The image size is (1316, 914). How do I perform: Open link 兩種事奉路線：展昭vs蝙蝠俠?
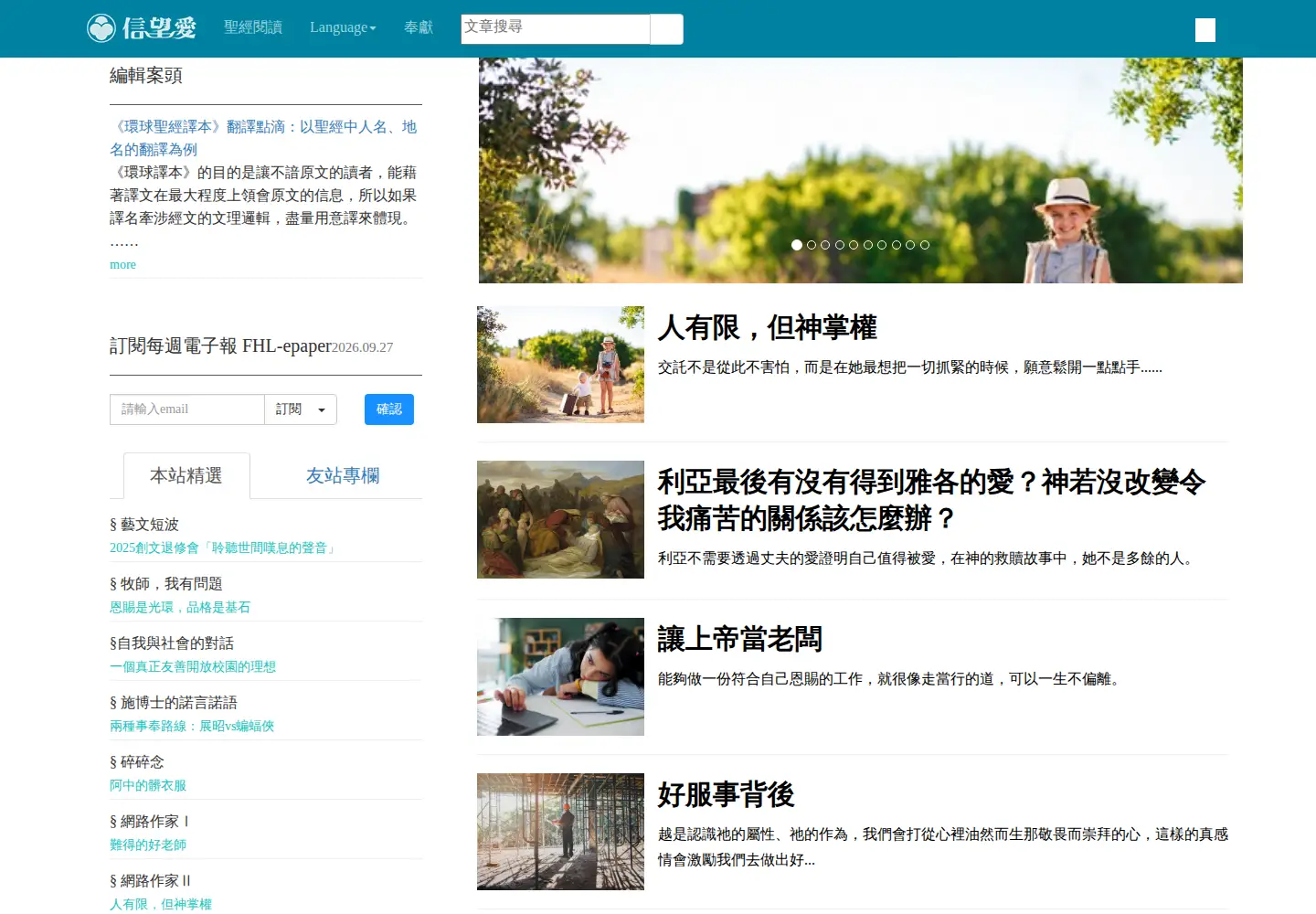[192, 726]
